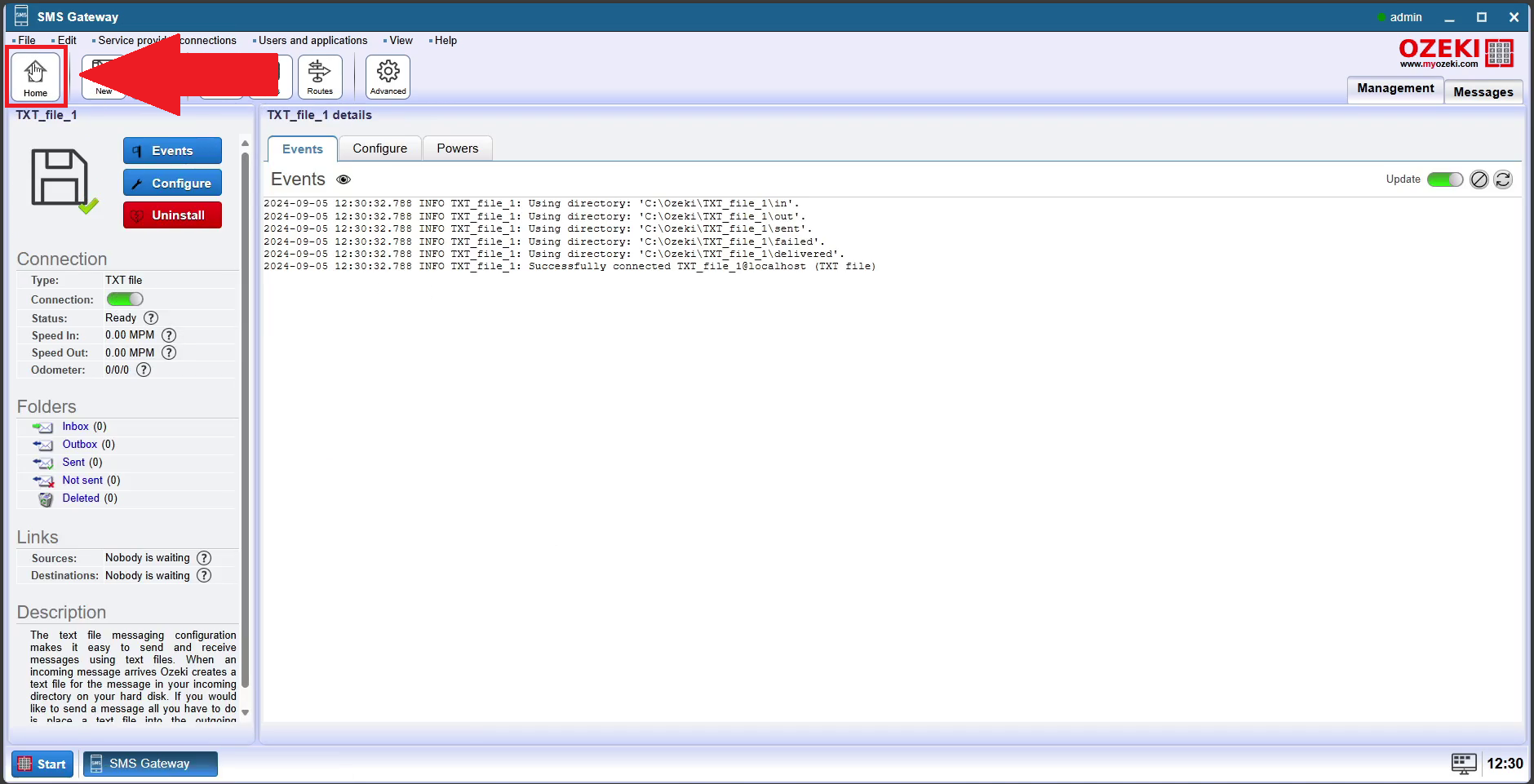Open the Edit menu
Viewport: 1534px width, 784px height.
coord(66,40)
